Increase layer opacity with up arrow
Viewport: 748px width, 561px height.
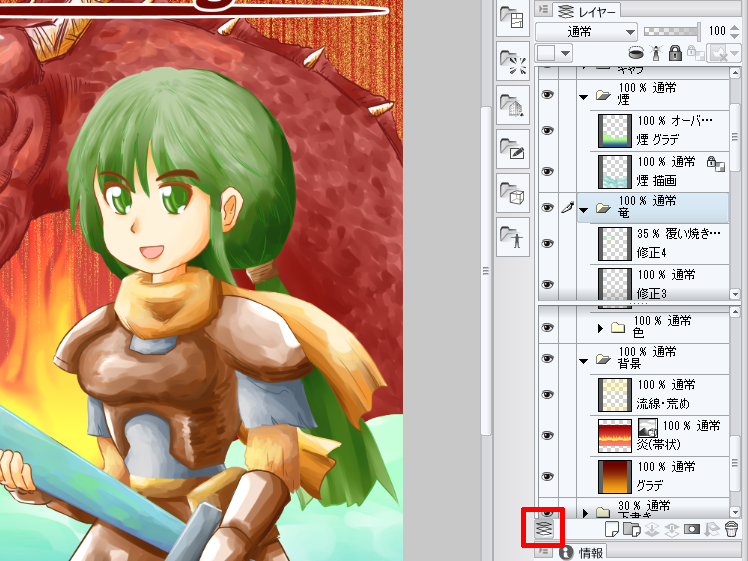tap(735, 27)
